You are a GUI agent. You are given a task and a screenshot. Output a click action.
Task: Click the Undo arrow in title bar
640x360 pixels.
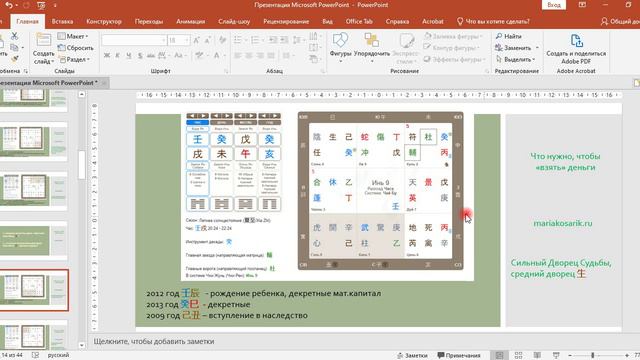(9, 5)
